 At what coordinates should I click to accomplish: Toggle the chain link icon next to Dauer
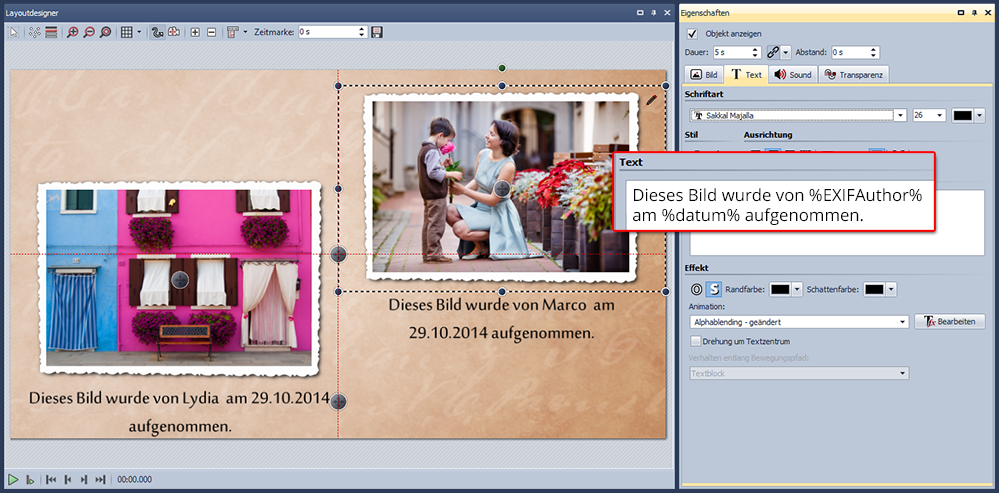coord(773,52)
